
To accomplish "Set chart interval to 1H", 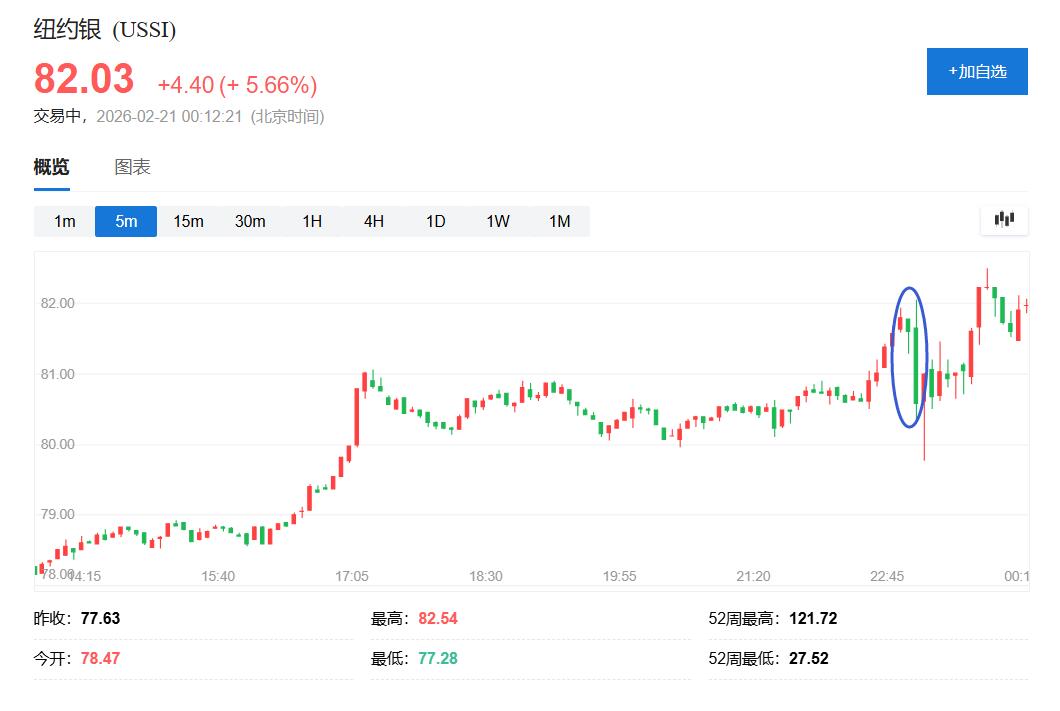I will coord(312,221).
